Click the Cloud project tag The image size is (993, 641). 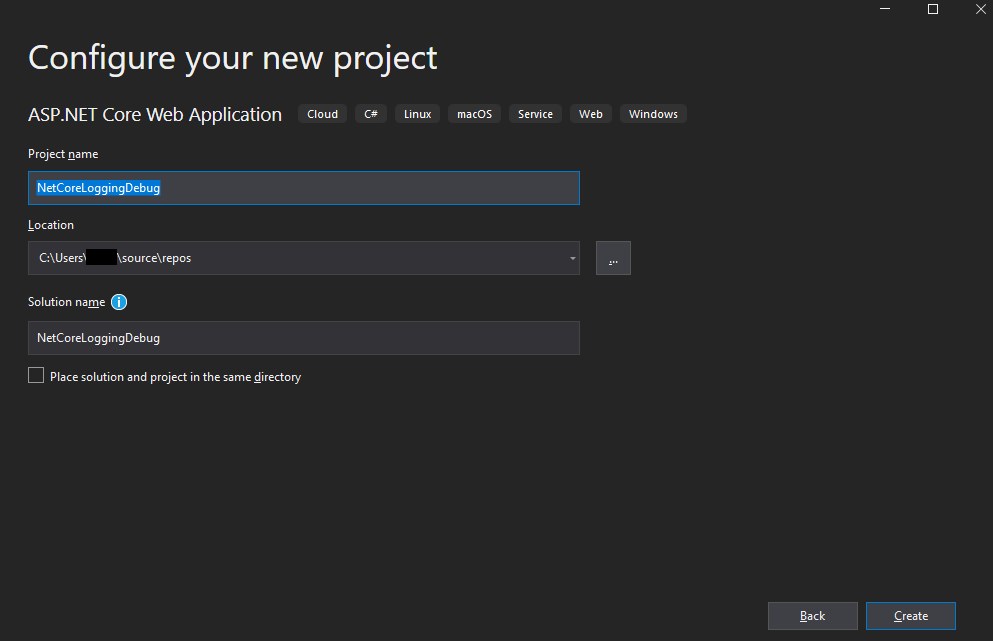322,113
